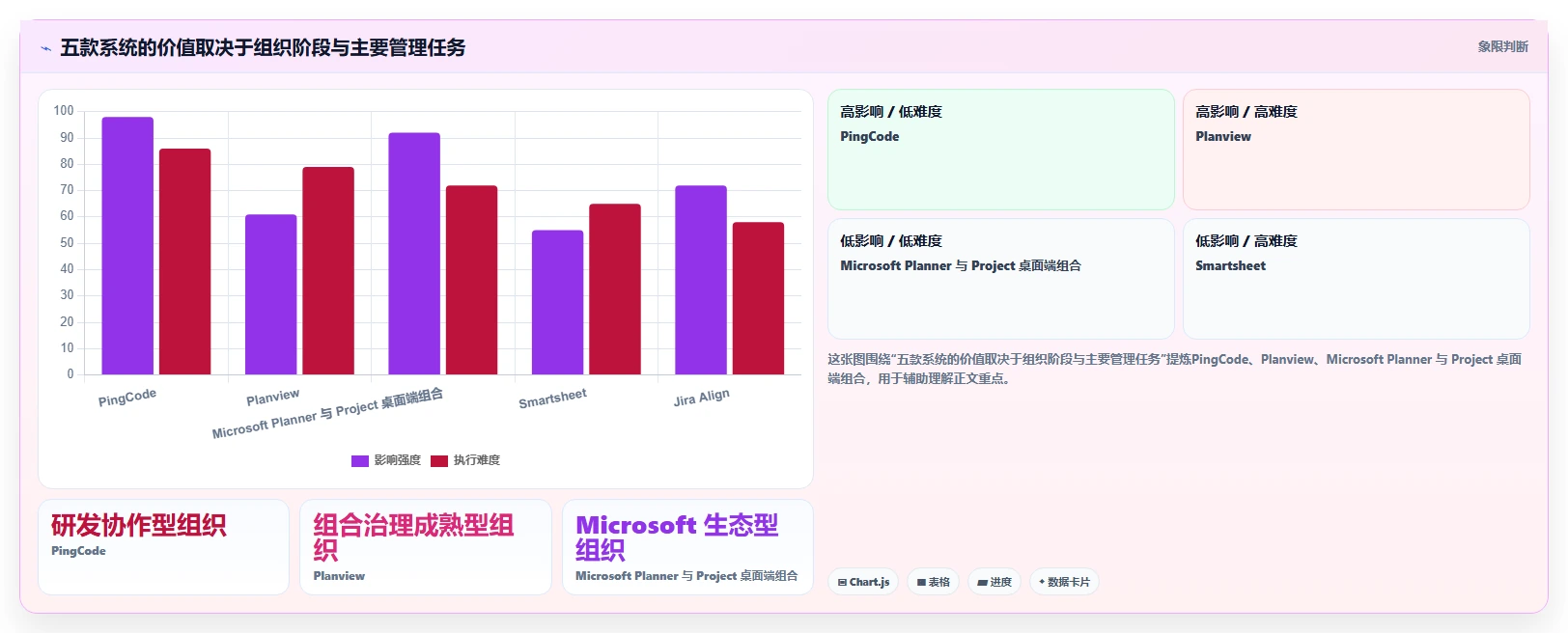Click the Planview x-axis label
This screenshot has height=633, width=1568.
coord(273,397)
